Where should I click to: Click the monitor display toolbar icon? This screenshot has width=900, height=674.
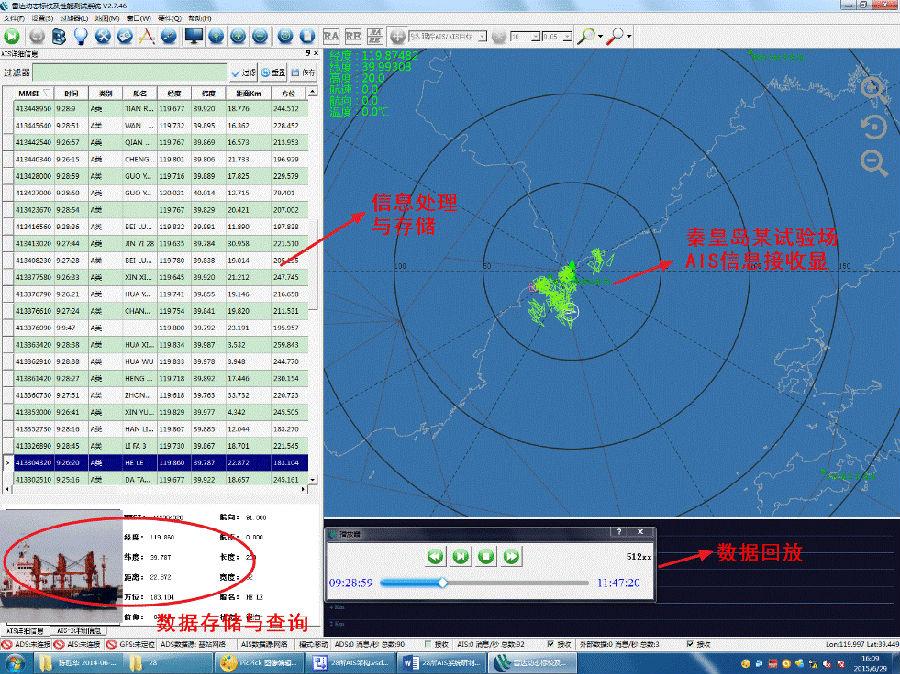(x=193, y=36)
